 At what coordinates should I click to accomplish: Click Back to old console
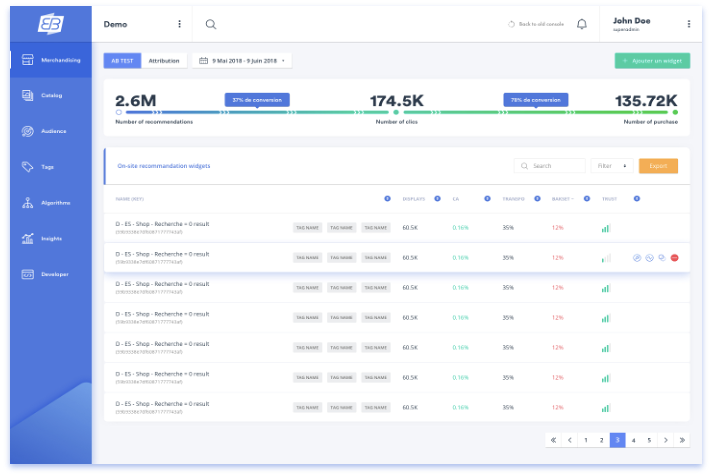[536, 24]
